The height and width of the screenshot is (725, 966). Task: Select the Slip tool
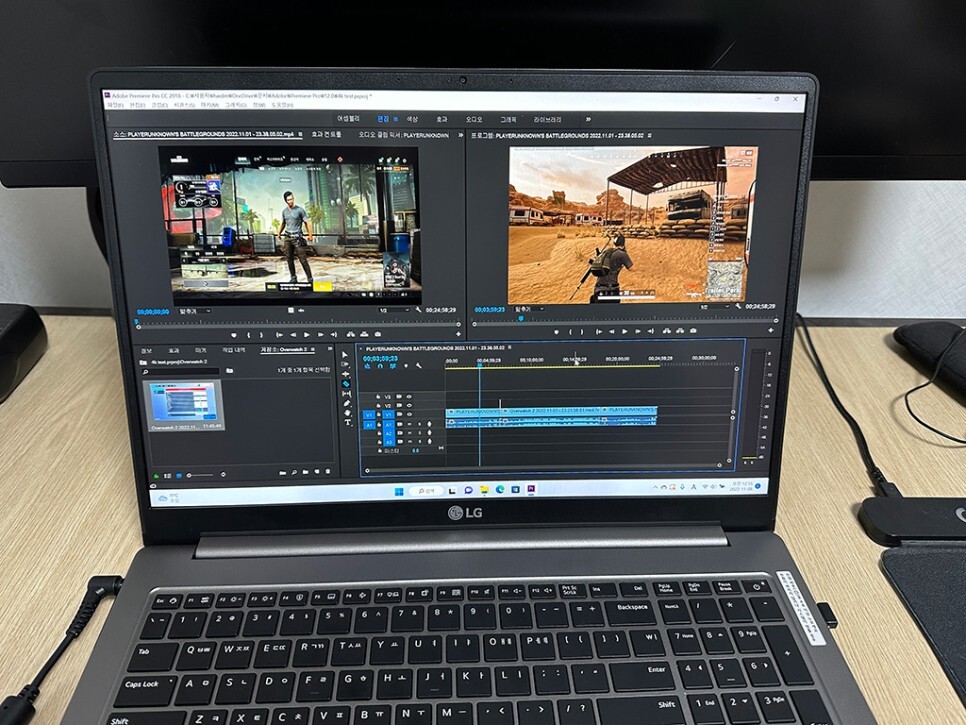(347, 394)
